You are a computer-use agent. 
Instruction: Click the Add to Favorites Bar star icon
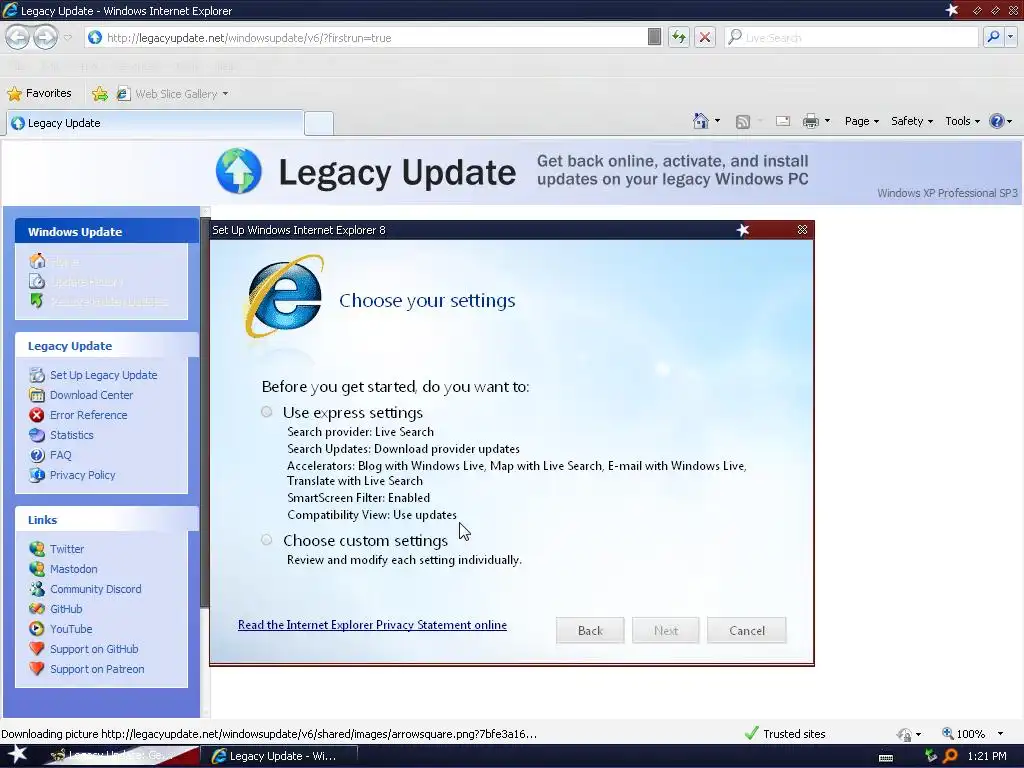point(100,94)
